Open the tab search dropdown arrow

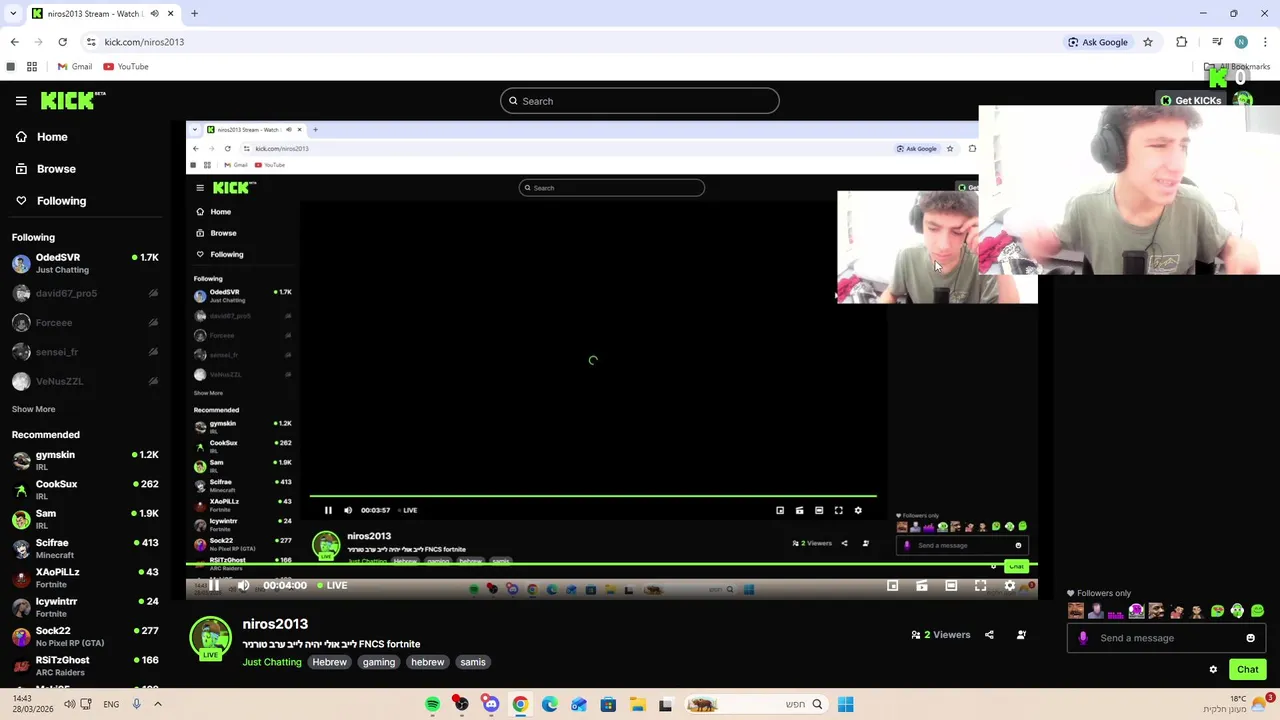click(x=13, y=14)
